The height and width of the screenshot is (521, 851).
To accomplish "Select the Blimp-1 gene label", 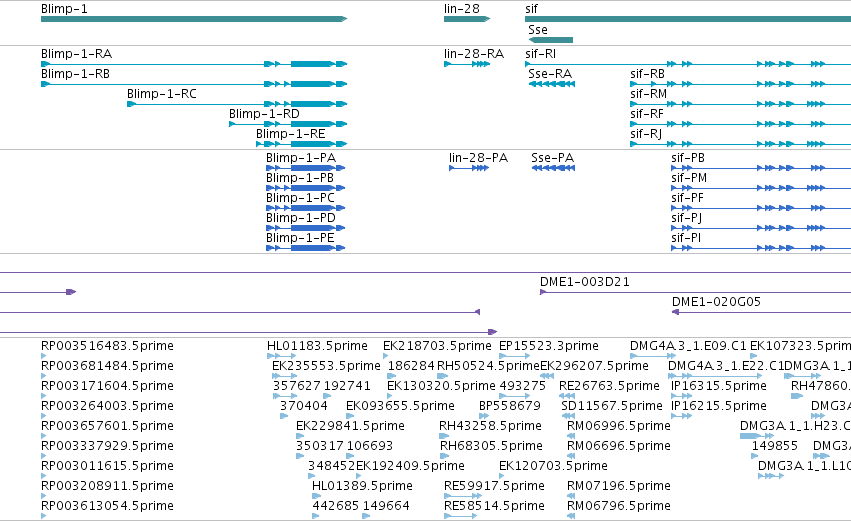I will (64, 9).
